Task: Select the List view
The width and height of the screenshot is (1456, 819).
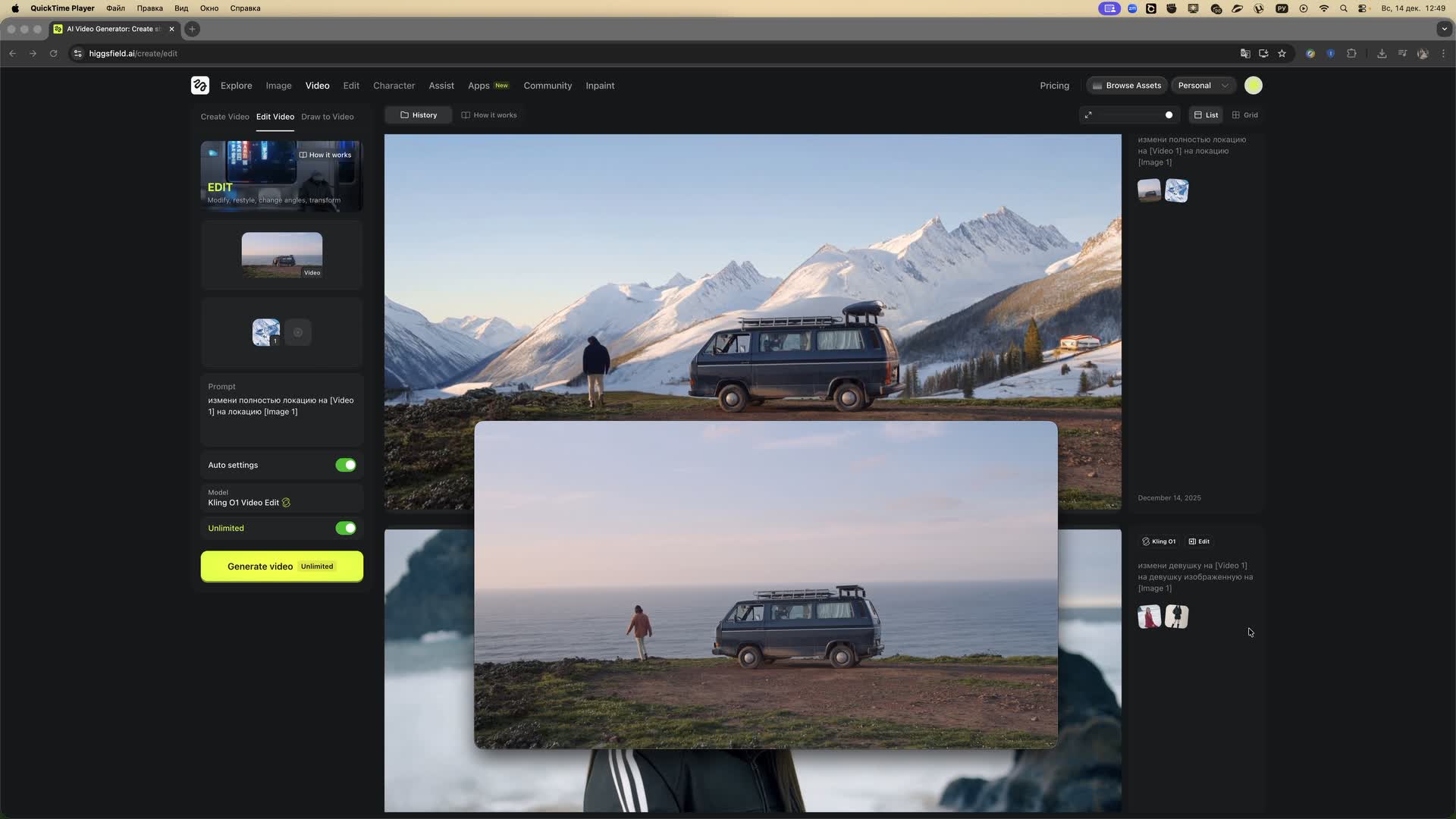Action: click(x=1206, y=115)
